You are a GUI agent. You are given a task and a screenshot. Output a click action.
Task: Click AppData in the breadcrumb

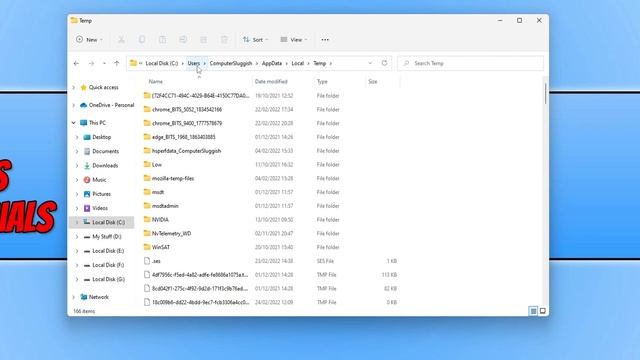tap(272, 63)
